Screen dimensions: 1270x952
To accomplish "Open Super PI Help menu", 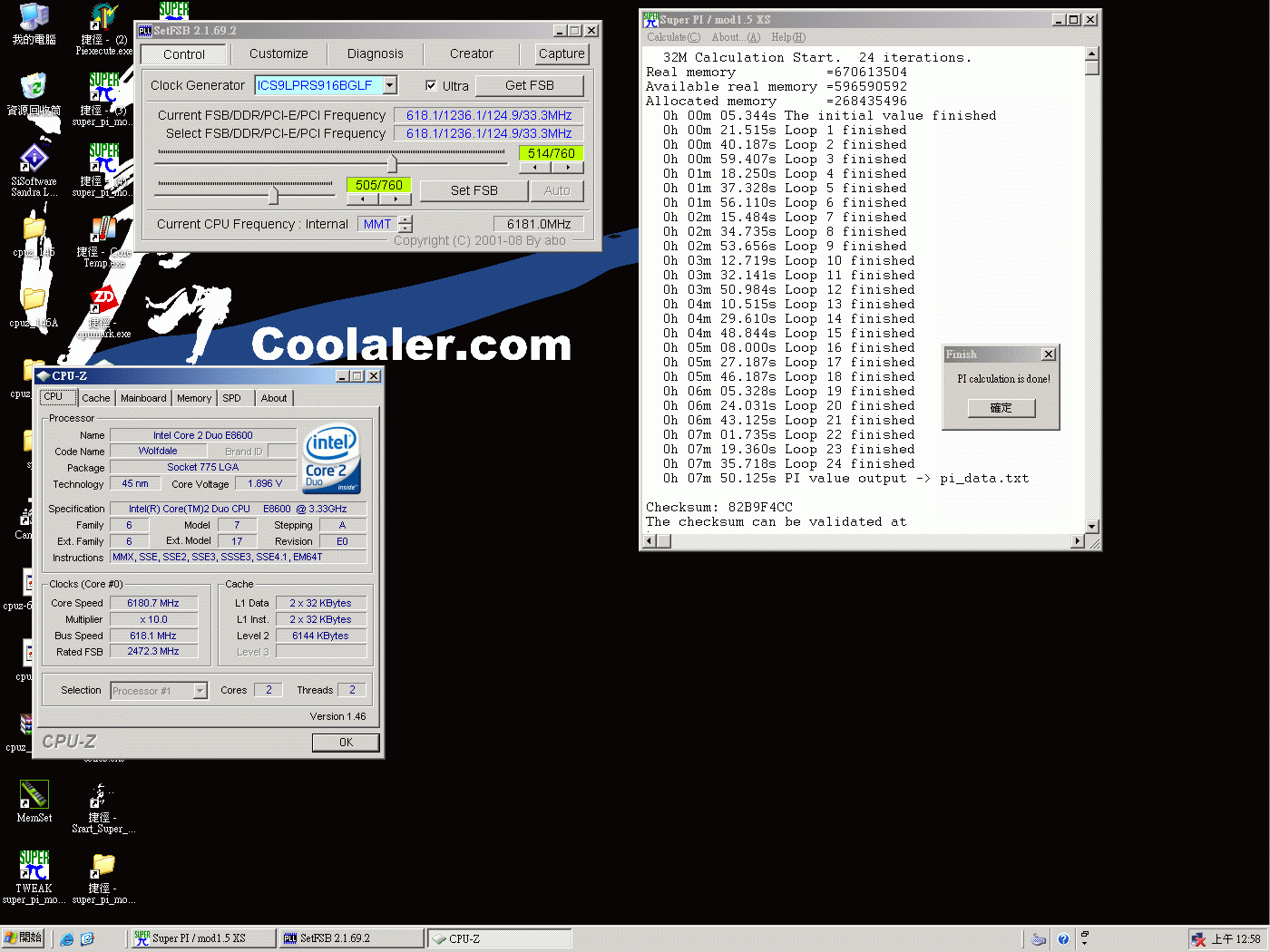I will 788,37.
